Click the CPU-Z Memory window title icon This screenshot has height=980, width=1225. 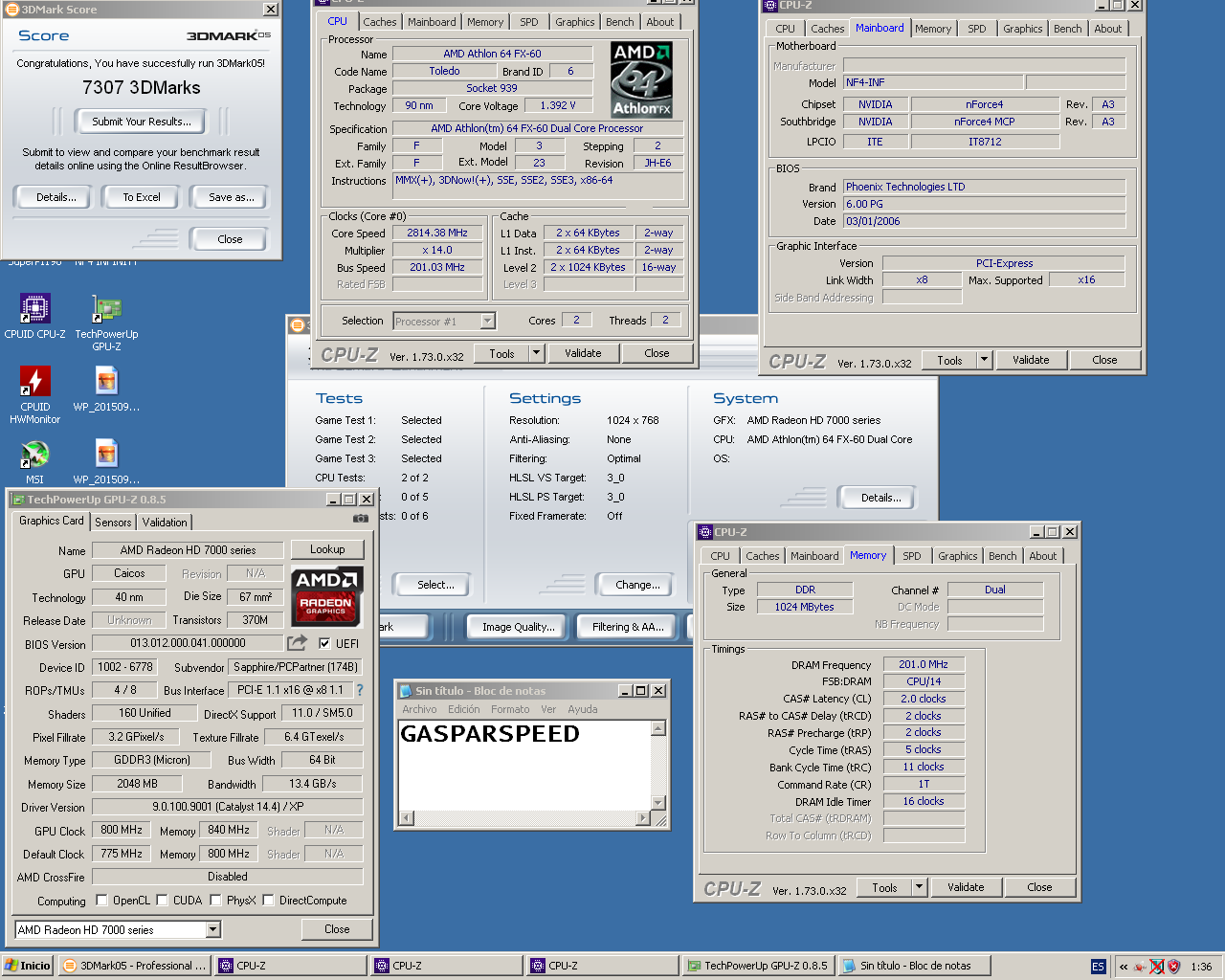click(x=705, y=532)
